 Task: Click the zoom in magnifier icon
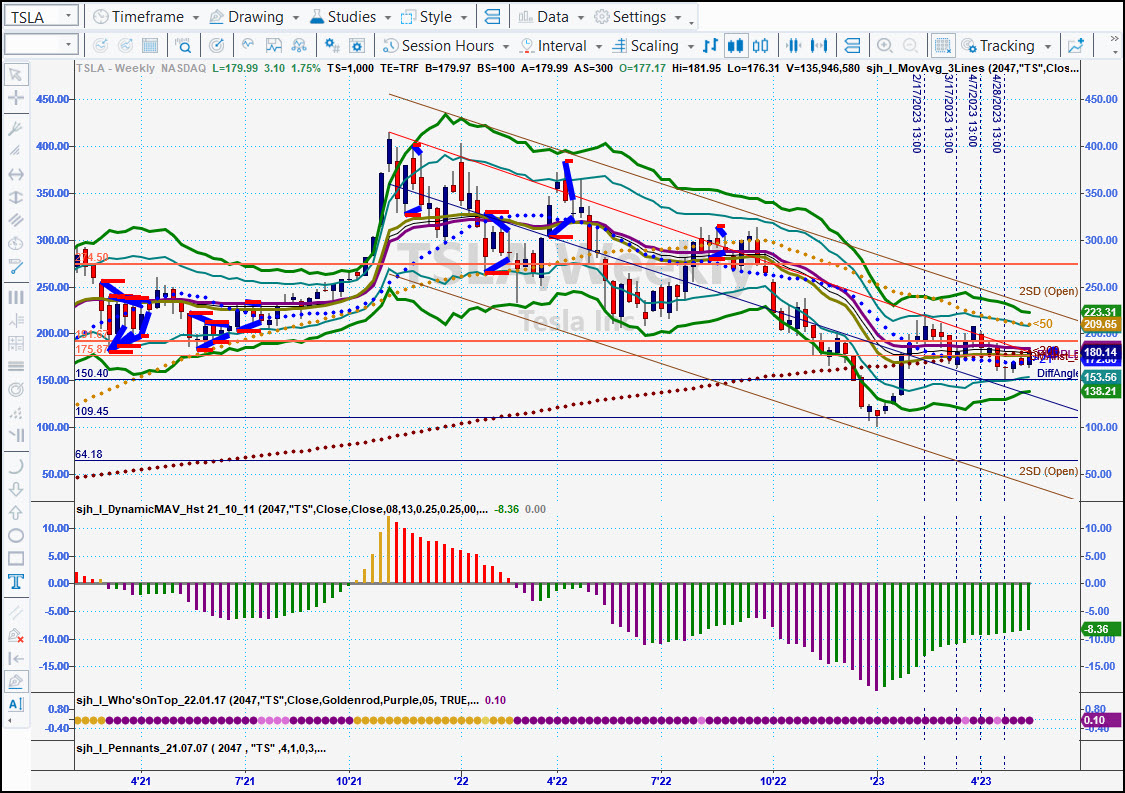tap(885, 46)
